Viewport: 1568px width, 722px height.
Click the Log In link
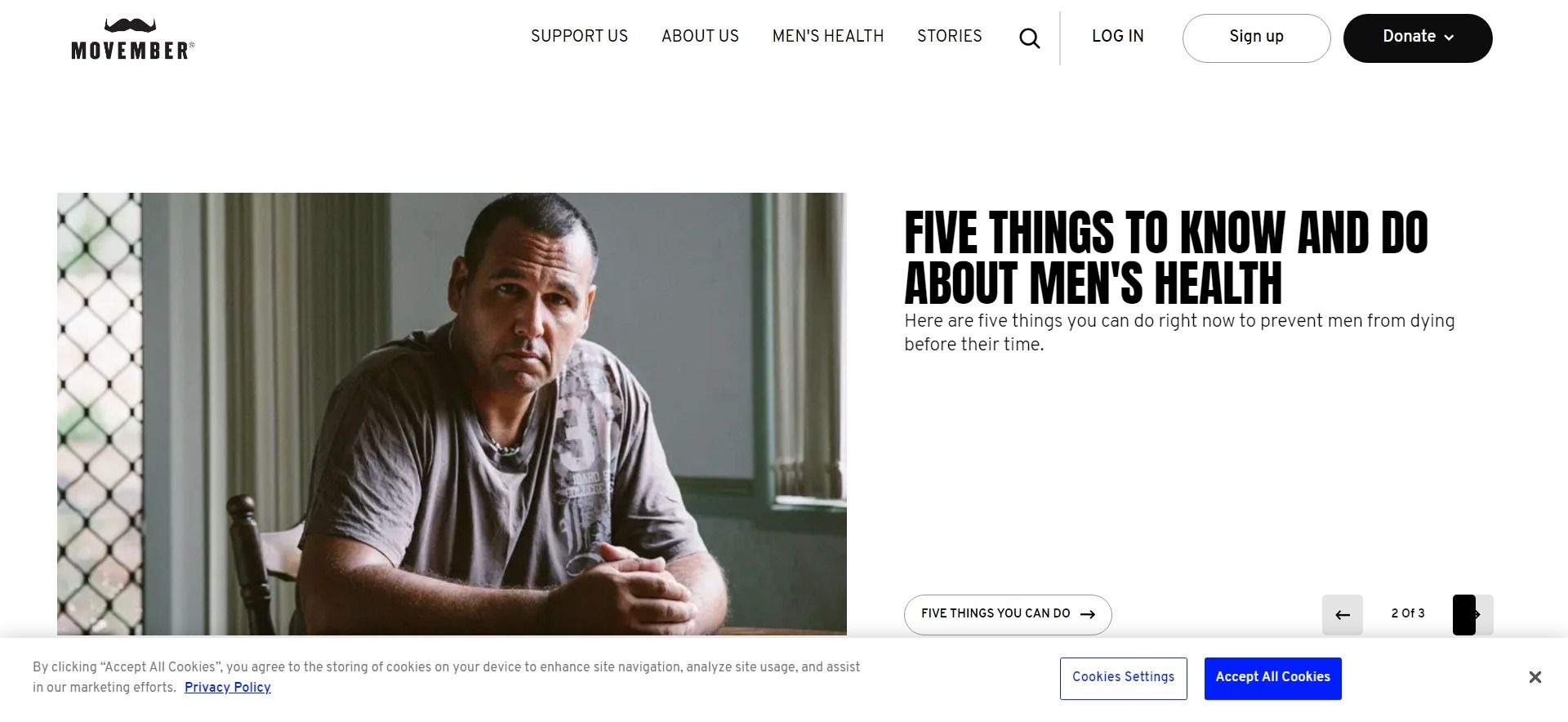tap(1117, 36)
